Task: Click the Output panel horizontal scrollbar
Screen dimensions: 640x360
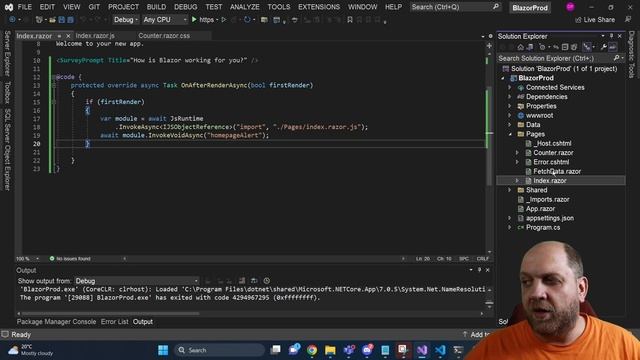Action: 110,313
